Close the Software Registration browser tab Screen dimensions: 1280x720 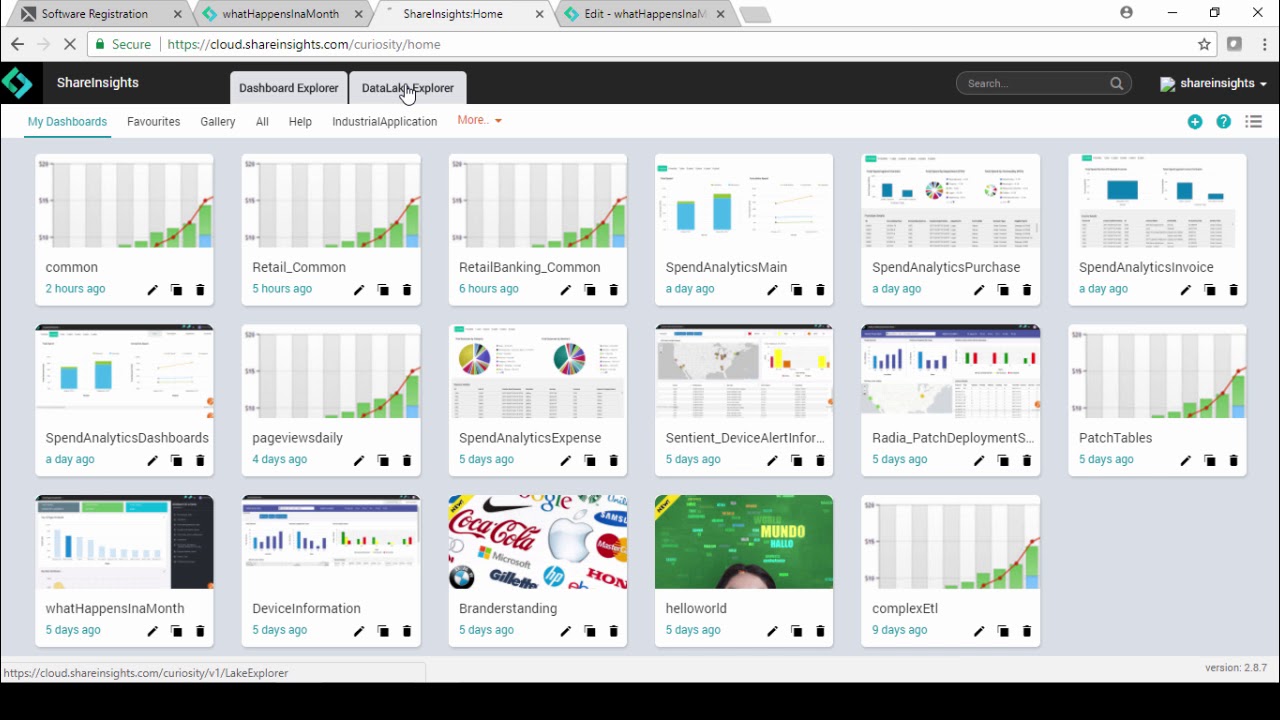178,14
